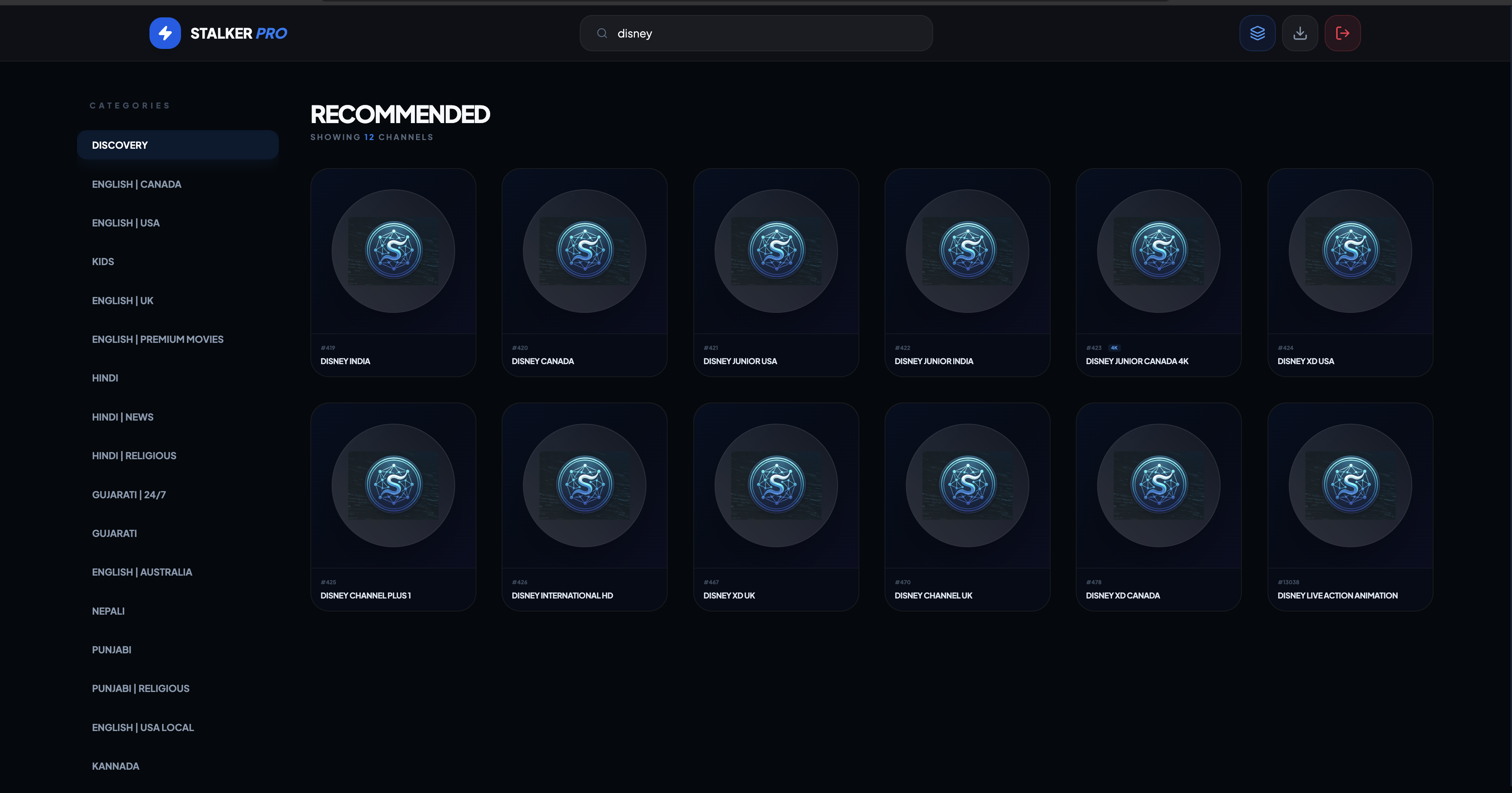This screenshot has height=793, width=1512.
Task: Click the search magnifier icon
Action: pyautogui.click(x=602, y=34)
